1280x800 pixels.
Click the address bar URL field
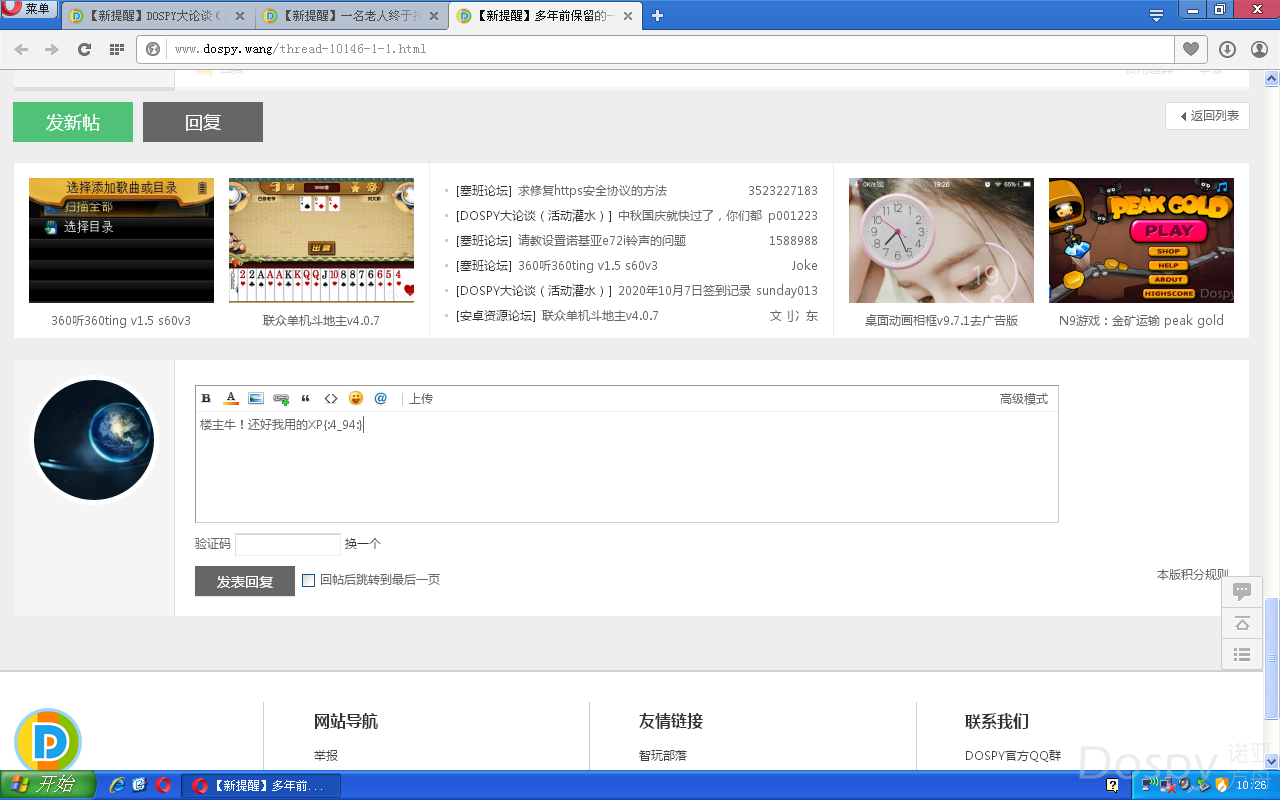click(x=670, y=49)
